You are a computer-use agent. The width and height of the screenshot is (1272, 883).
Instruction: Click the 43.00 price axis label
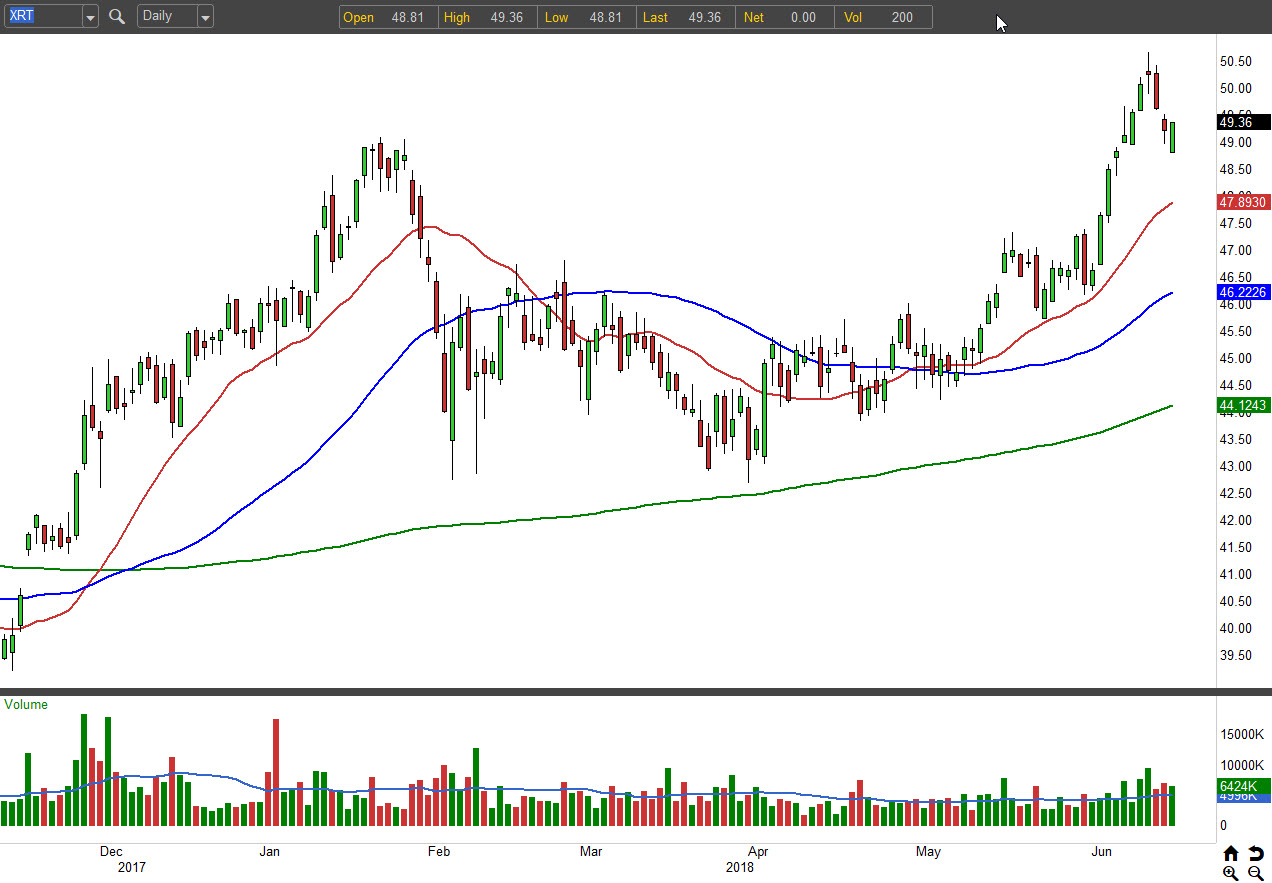1236,466
